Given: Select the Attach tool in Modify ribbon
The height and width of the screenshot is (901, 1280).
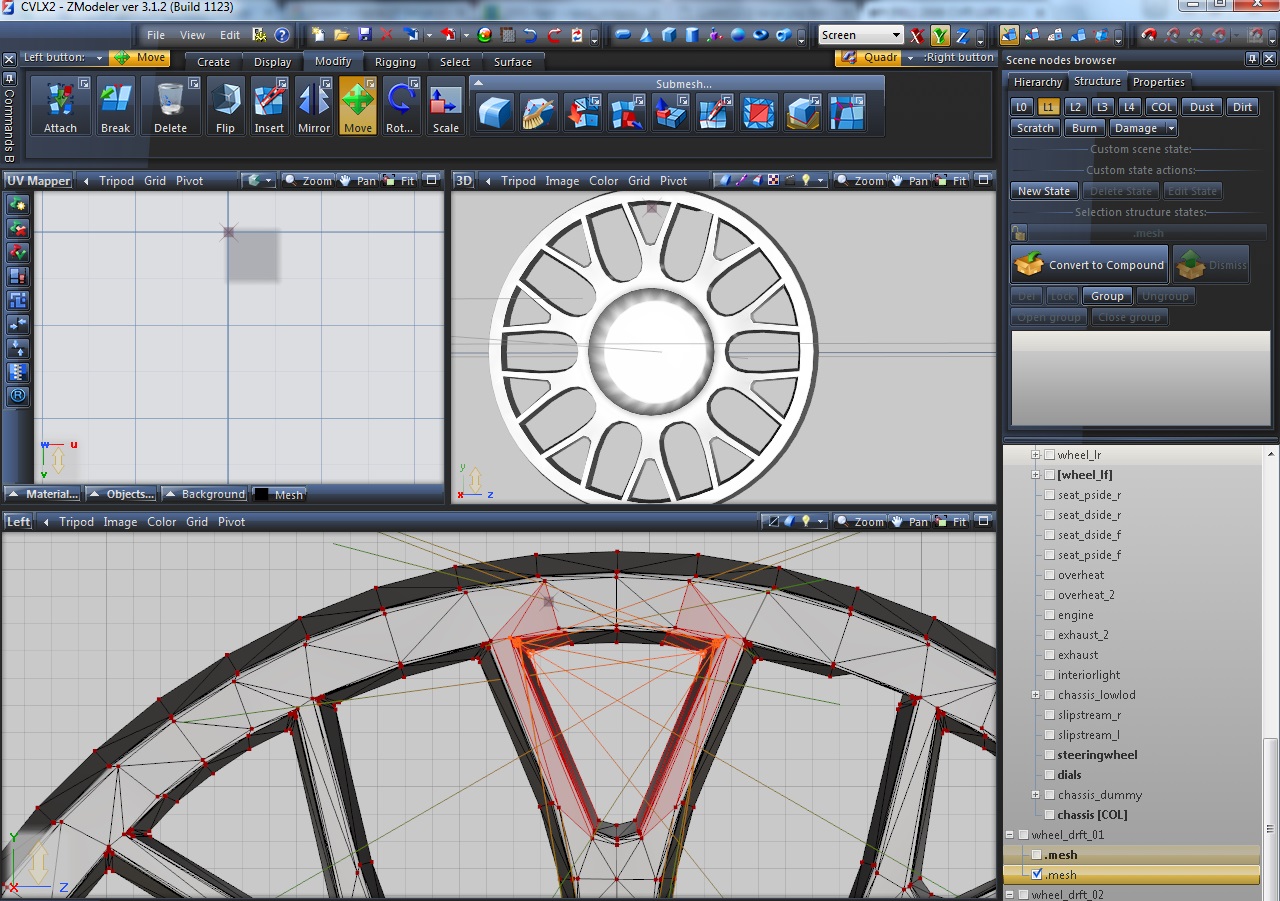Looking at the screenshot, I should tap(60, 106).
